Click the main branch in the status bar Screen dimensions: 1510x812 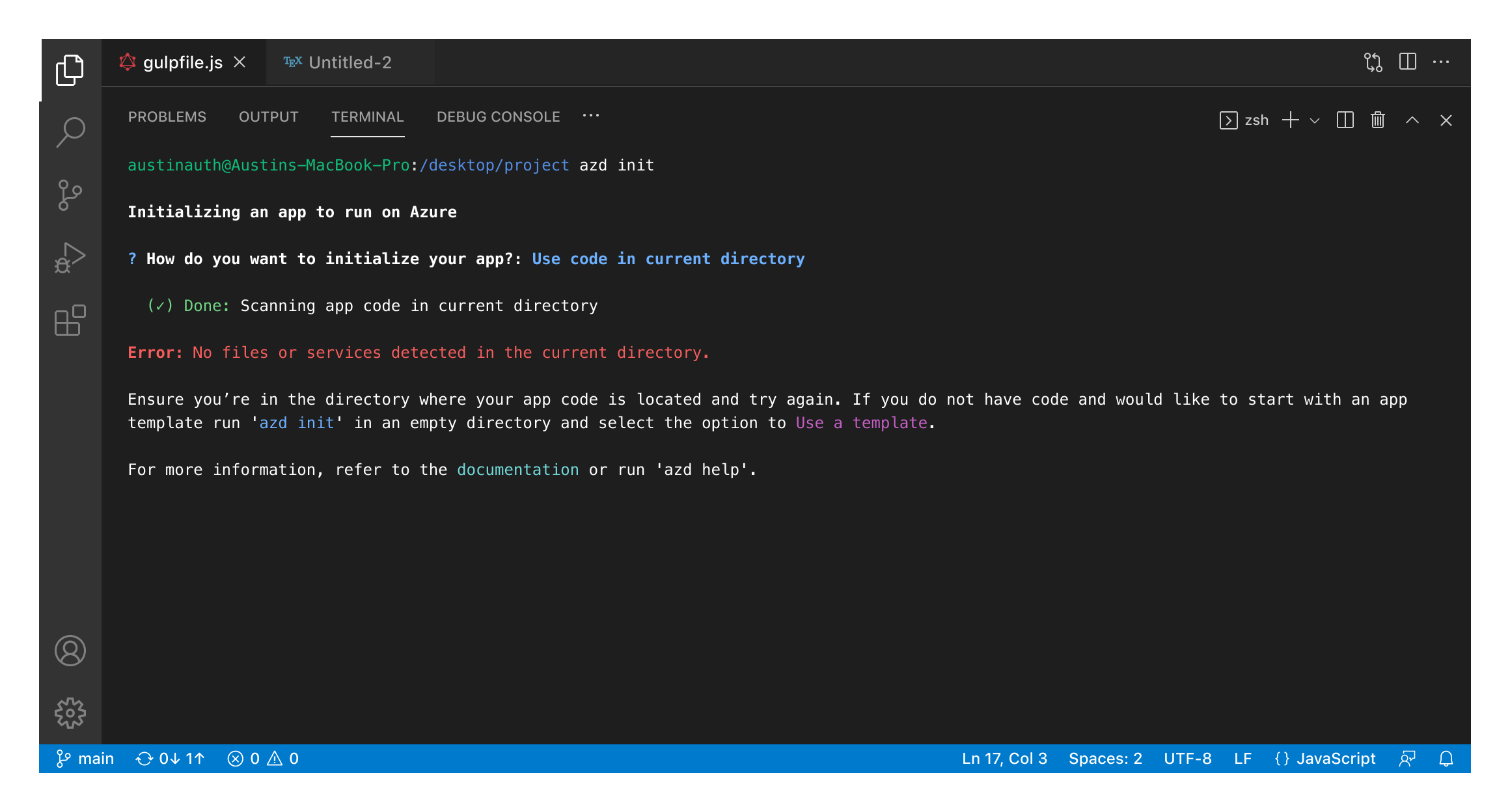[85, 758]
